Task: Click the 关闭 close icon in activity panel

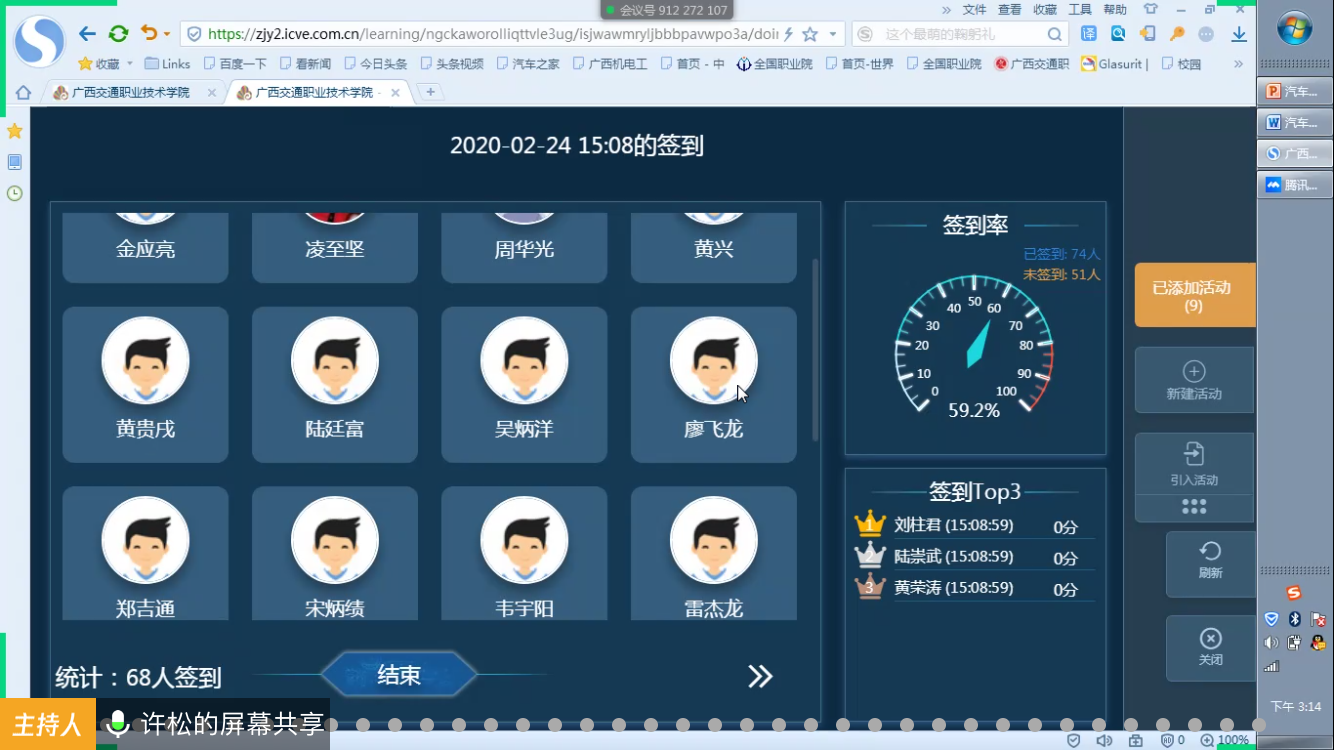Action: [1210, 638]
